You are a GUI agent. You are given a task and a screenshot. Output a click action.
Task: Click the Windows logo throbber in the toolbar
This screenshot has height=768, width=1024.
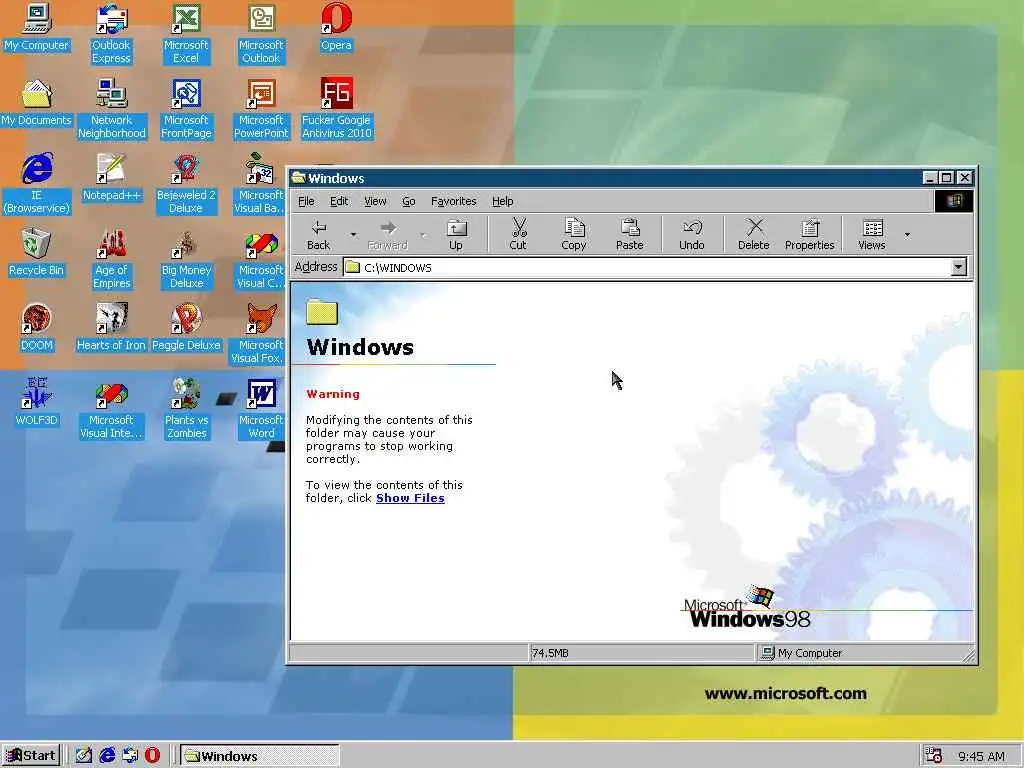(x=954, y=201)
